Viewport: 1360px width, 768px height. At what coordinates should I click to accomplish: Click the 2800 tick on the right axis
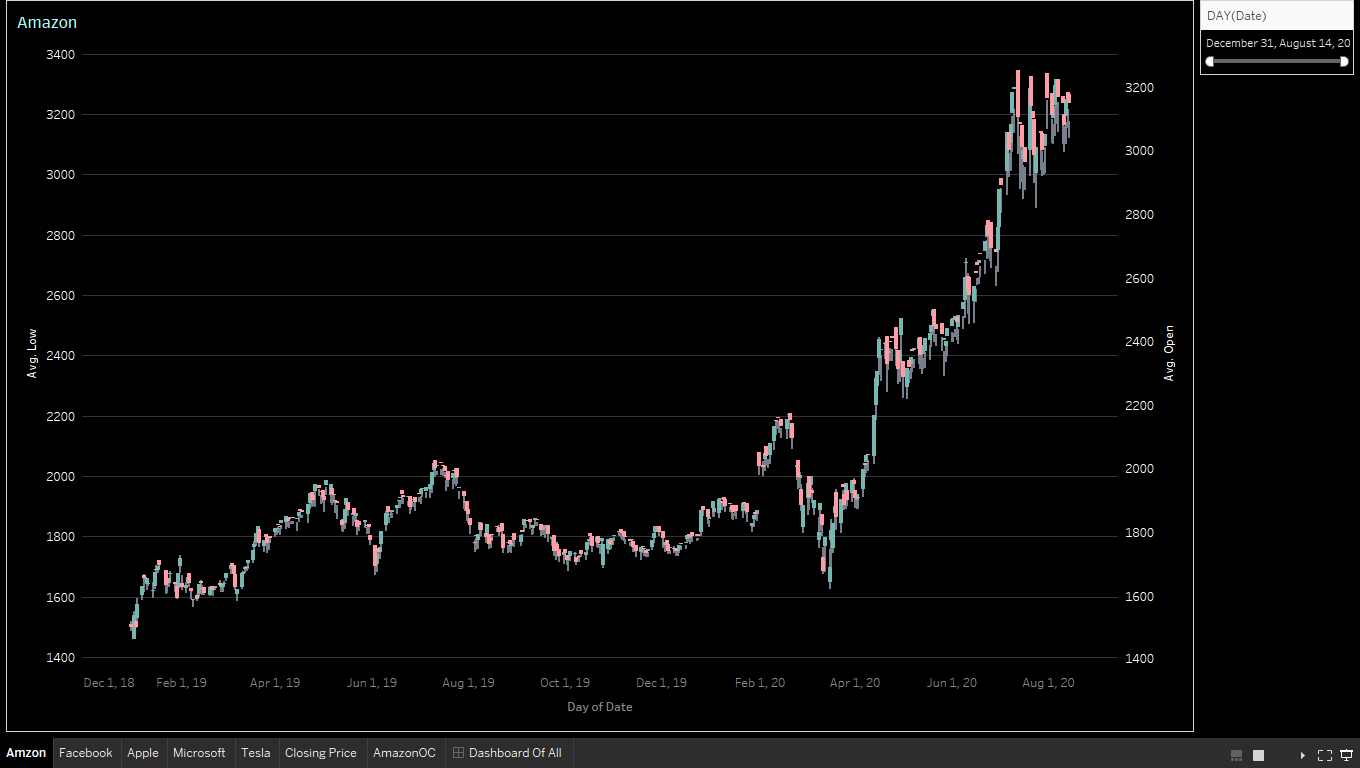pyautogui.click(x=1140, y=215)
